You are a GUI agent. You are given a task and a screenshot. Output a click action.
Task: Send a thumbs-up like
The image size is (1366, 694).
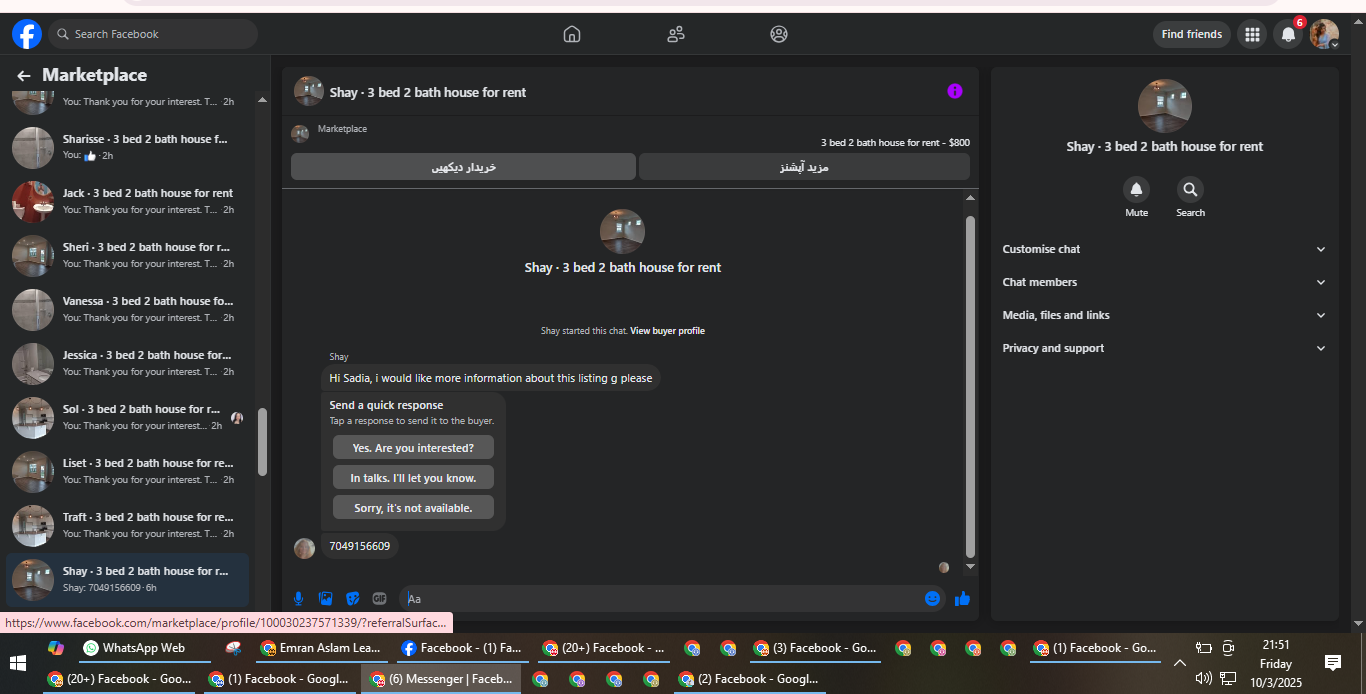pos(962,598)
